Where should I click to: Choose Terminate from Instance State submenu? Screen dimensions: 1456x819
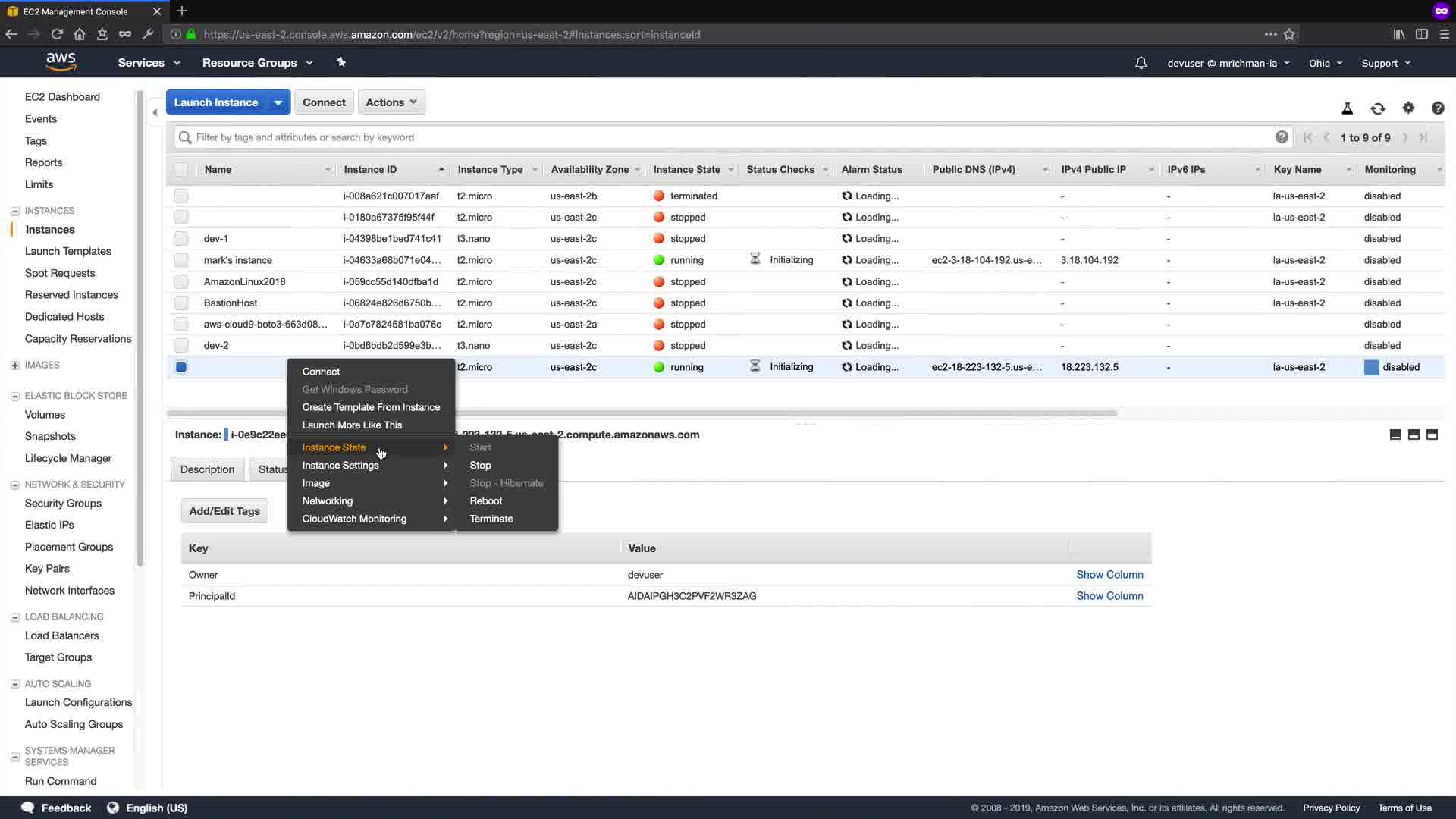pyautogui.click(x=491, y=519)
